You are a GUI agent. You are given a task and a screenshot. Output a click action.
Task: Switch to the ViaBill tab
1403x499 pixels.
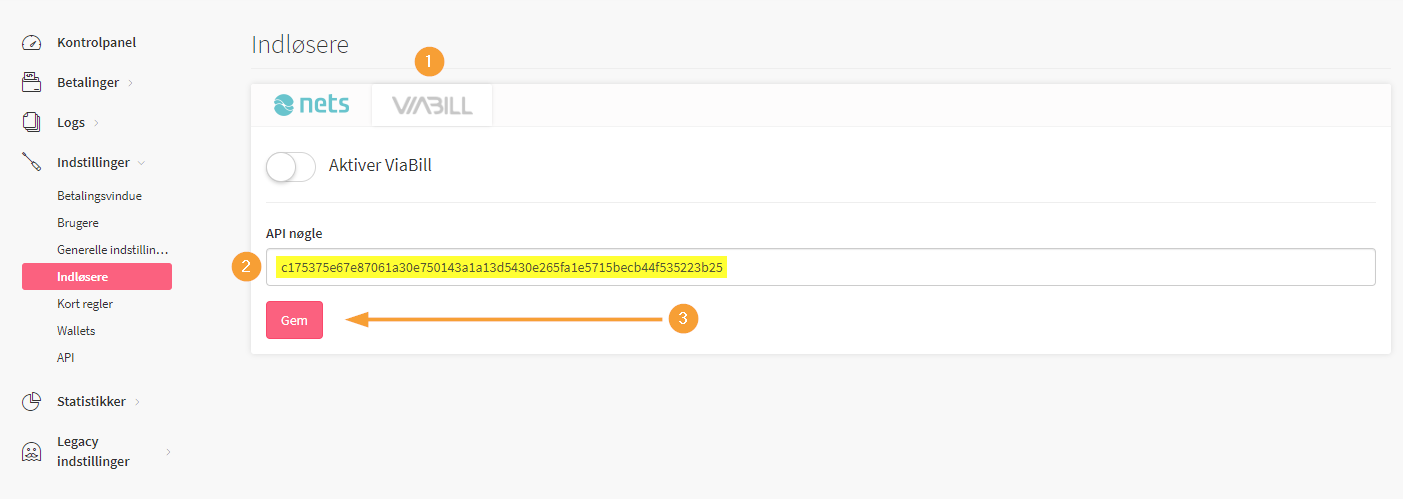pyautogui.click(x=432, y=105)
